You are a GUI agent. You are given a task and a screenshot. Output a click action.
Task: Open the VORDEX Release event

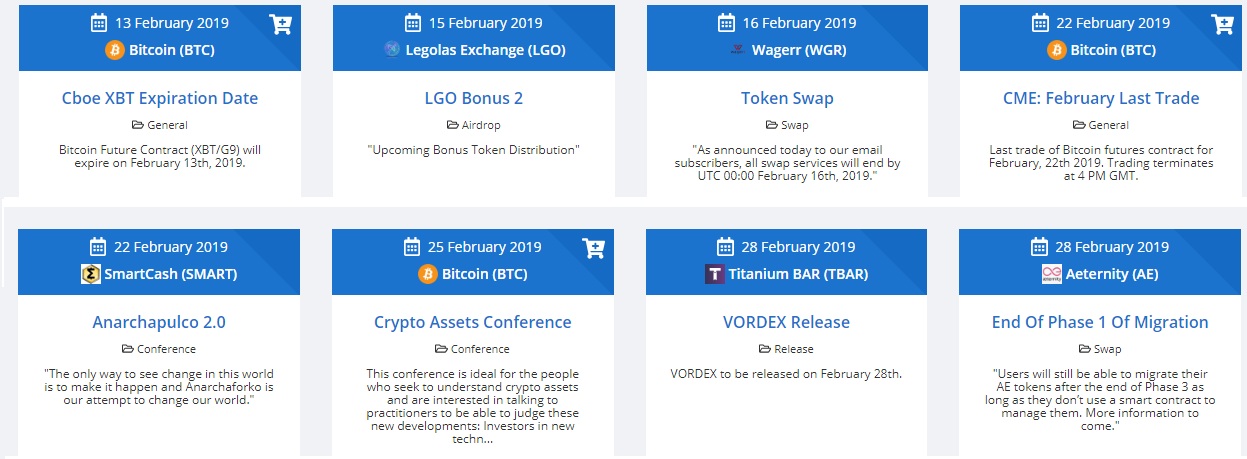coord(786,322)
